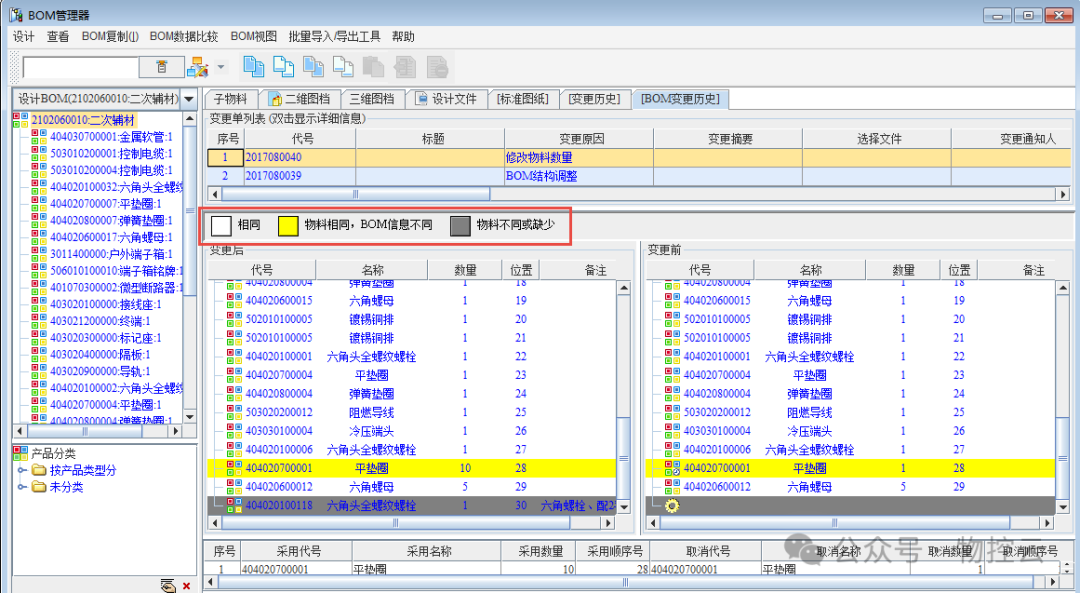Click the search button beside the toolbar input
The height and width of the screenshot is (593, 1080).
point(162,67)
